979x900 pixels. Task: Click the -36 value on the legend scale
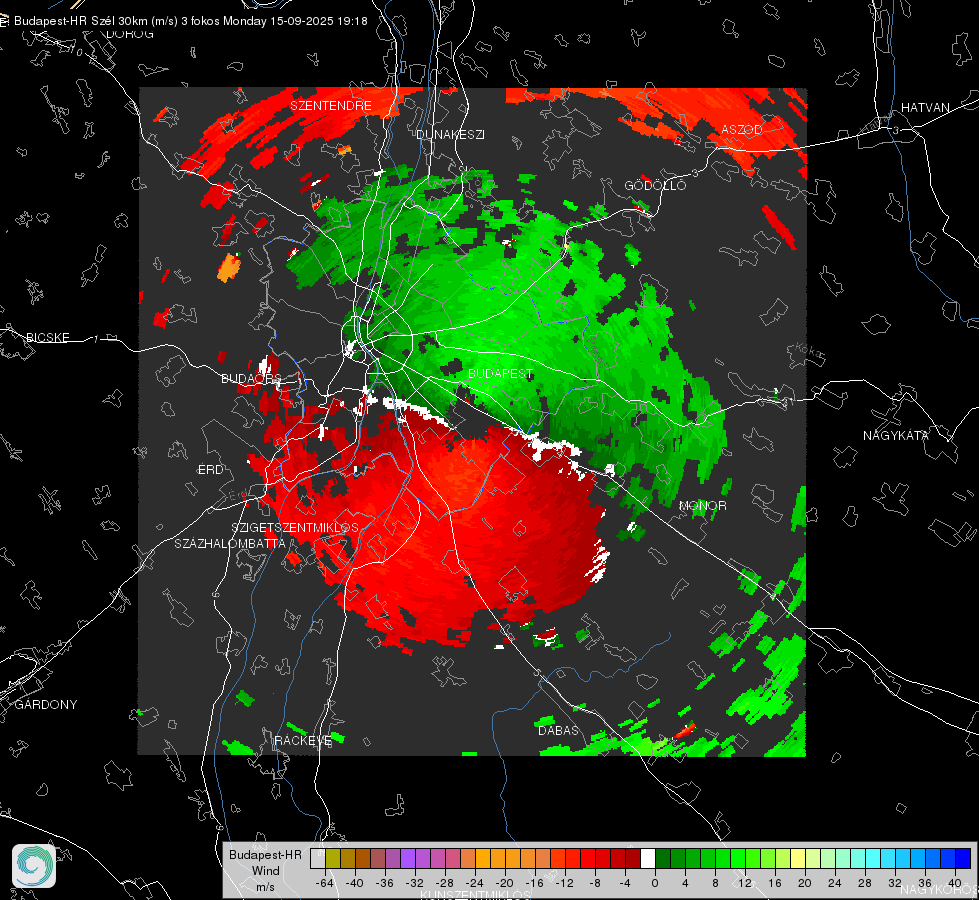coord(385,883)
